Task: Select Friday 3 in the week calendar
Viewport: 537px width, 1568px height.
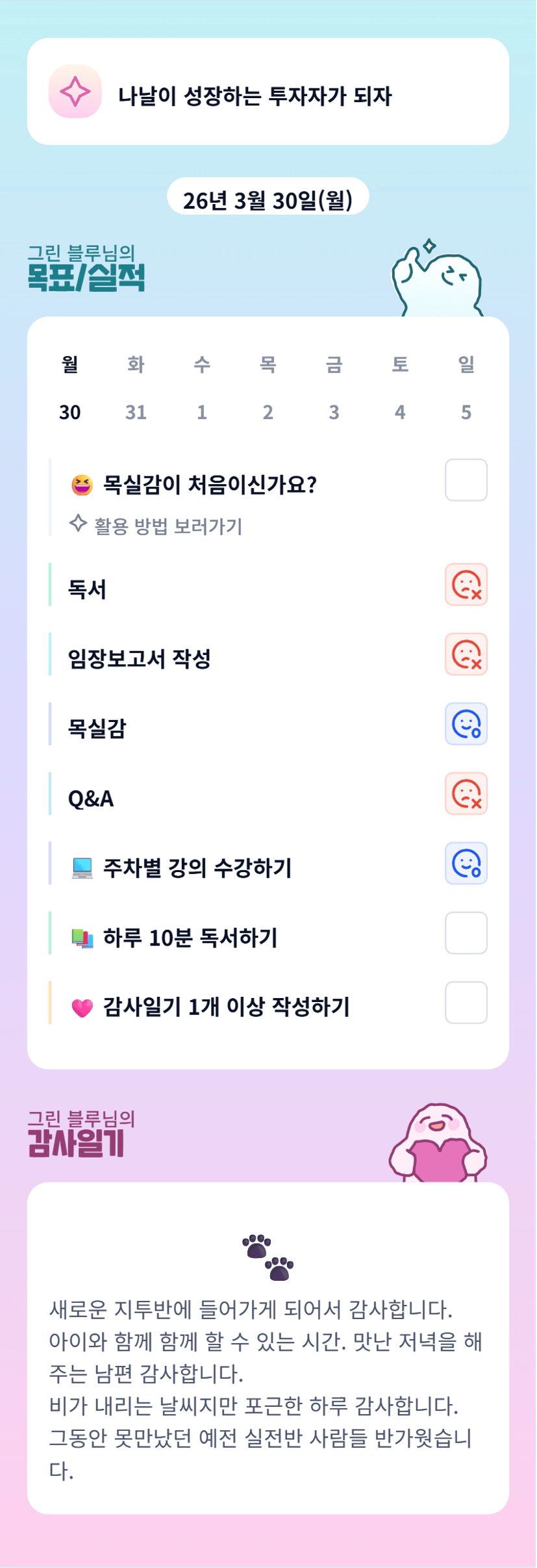Action: coord(334,412)
